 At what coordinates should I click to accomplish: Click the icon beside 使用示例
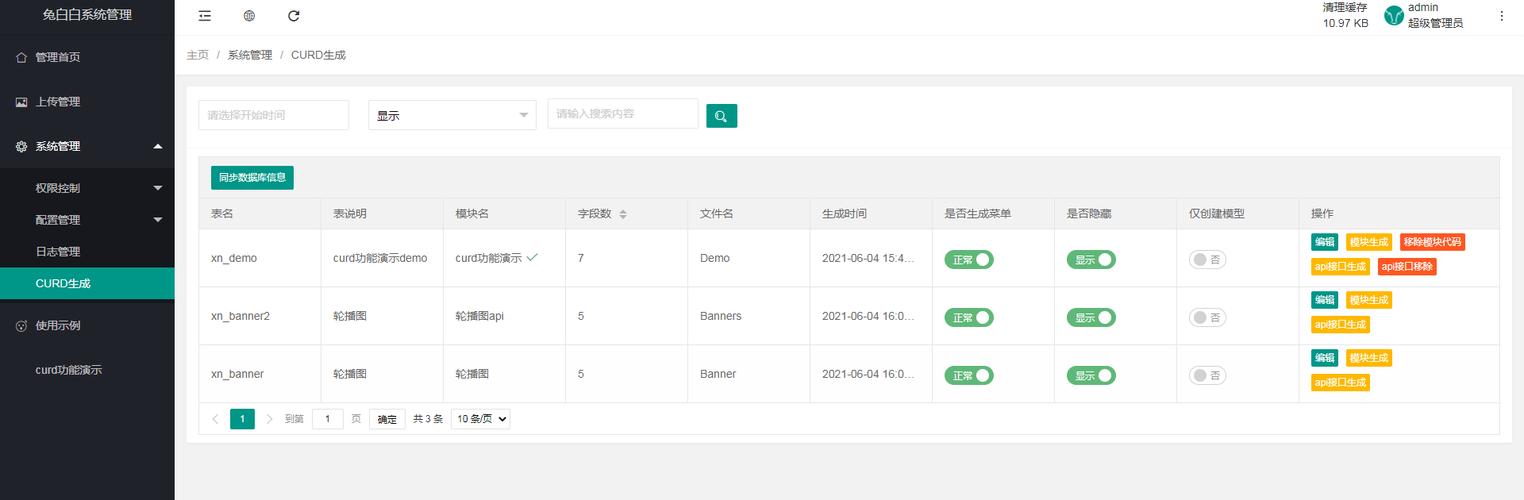pyautogui.click(x=21, y=326)
